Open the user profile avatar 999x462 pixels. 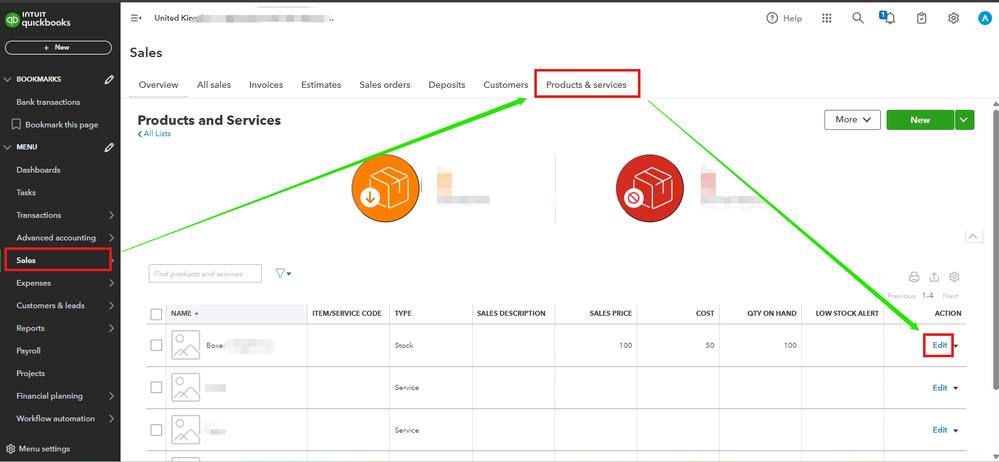984,18
